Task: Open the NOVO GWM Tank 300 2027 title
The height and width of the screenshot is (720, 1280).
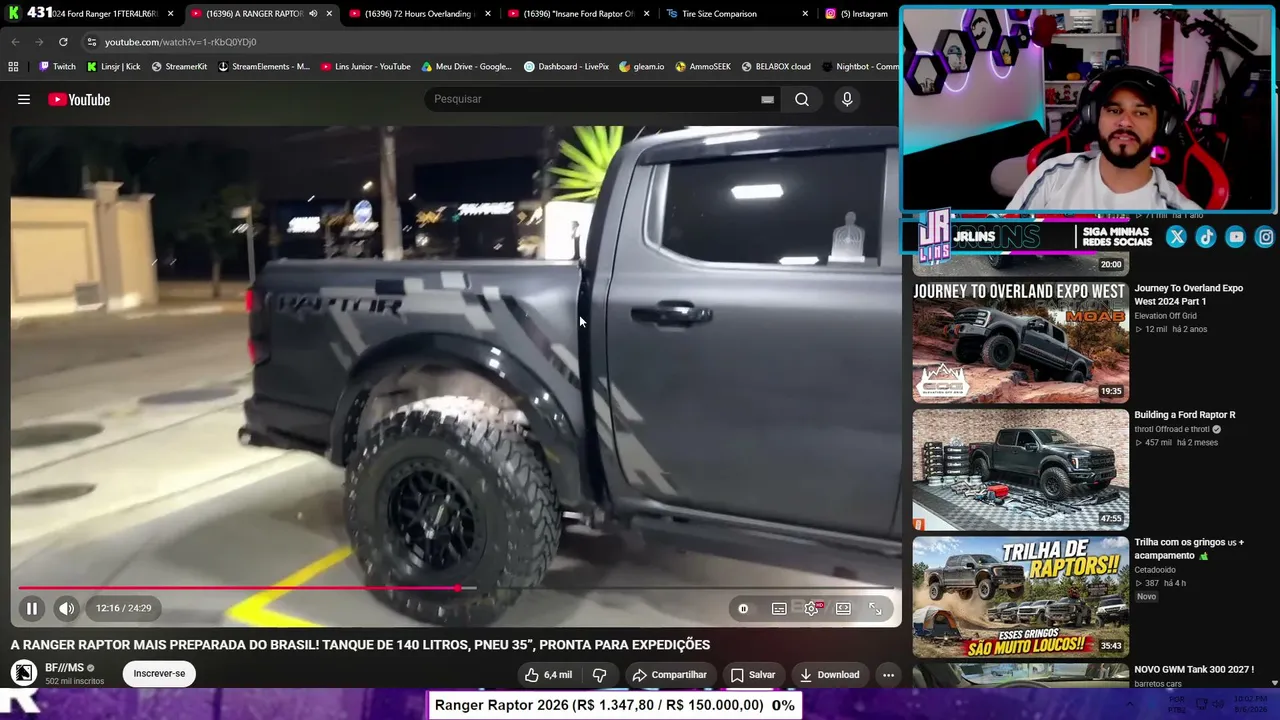Action: click(x=1194, y=670)
